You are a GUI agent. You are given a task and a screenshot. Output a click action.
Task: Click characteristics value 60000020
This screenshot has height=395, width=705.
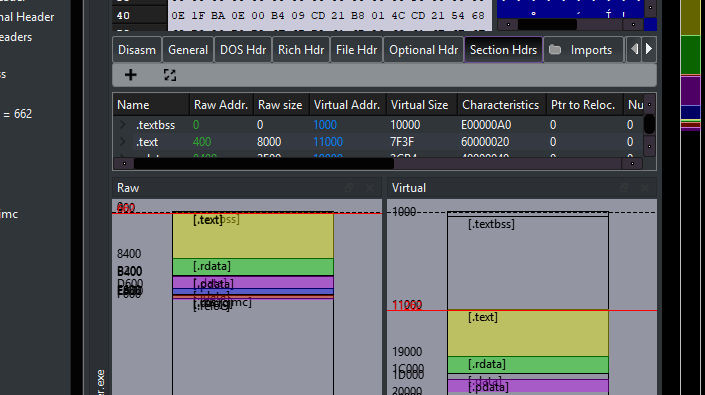click(x=485, y=142)
